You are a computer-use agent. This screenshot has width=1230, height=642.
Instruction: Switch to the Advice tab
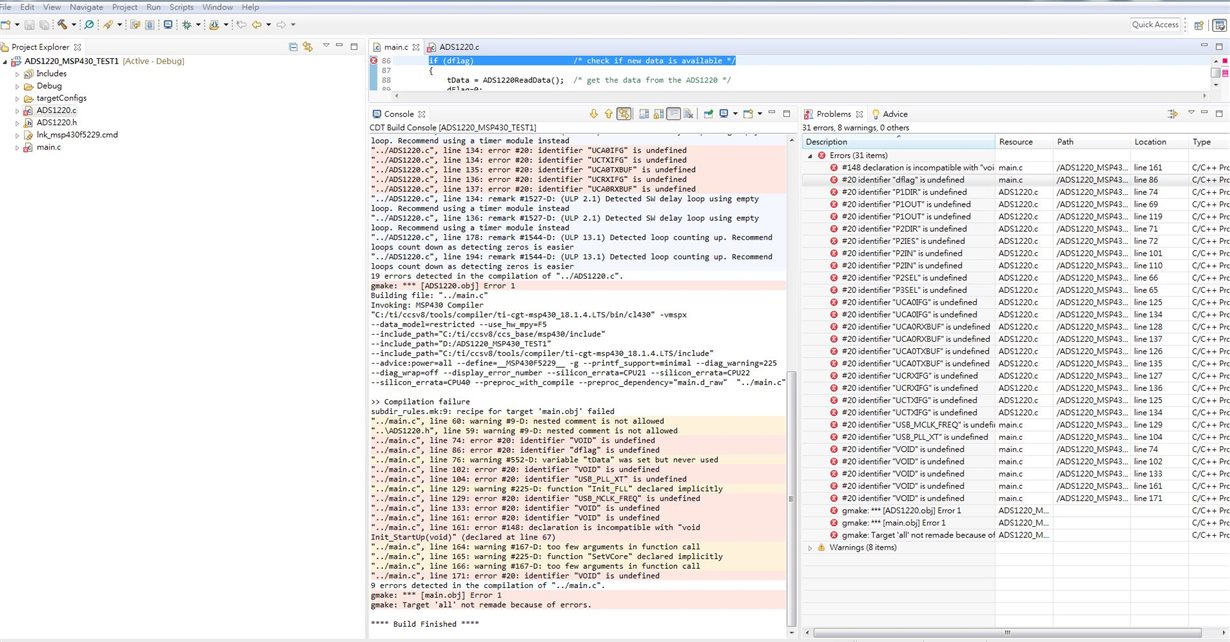pyautogui.click(x=894, y=114)
